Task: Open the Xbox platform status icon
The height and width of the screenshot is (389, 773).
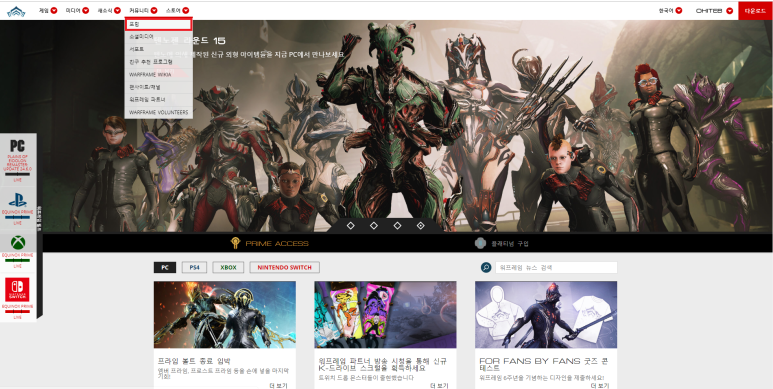Action: (x=18, y=243)
